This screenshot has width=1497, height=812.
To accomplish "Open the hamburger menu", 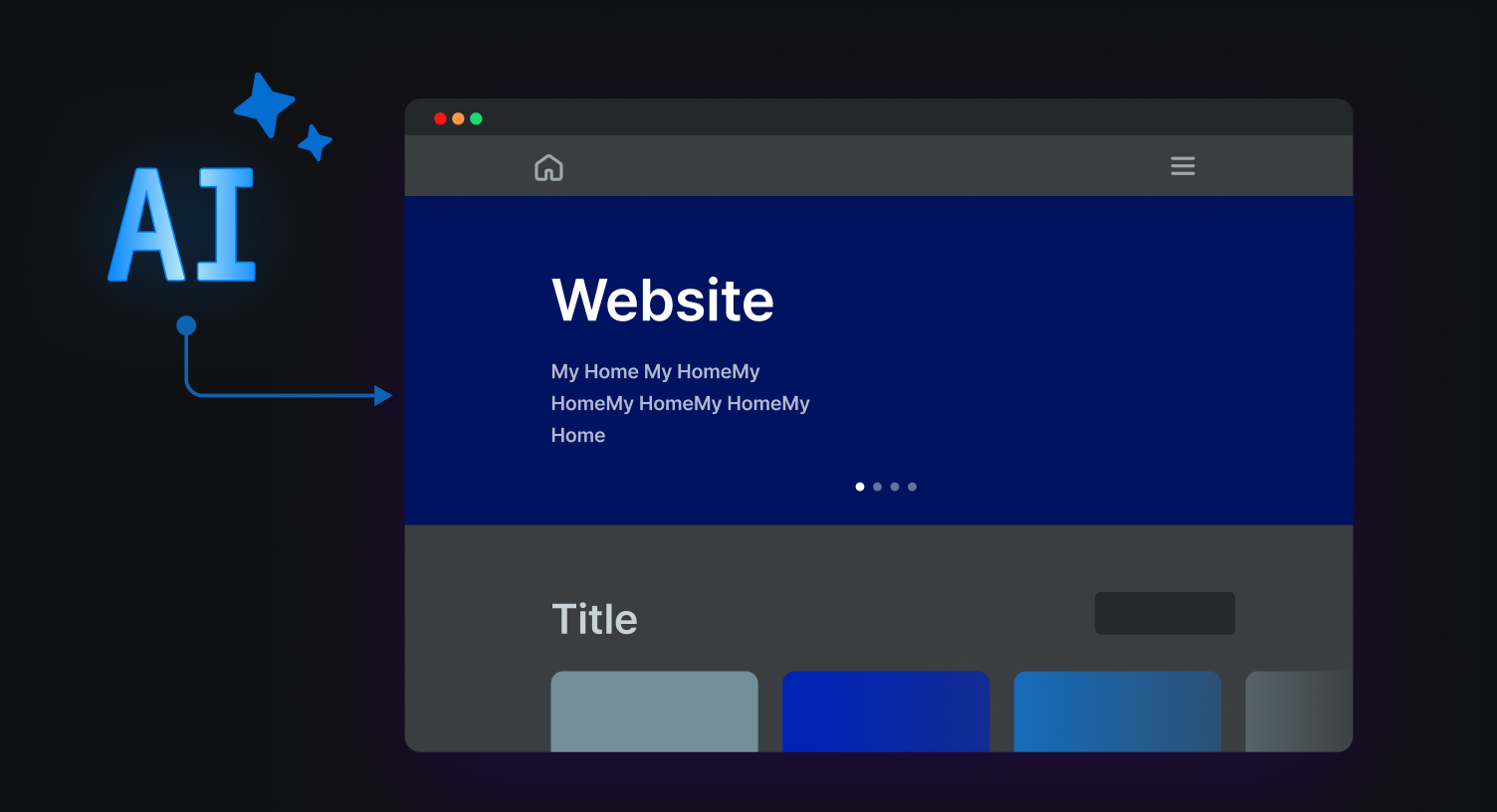I will coord(1182,166).
